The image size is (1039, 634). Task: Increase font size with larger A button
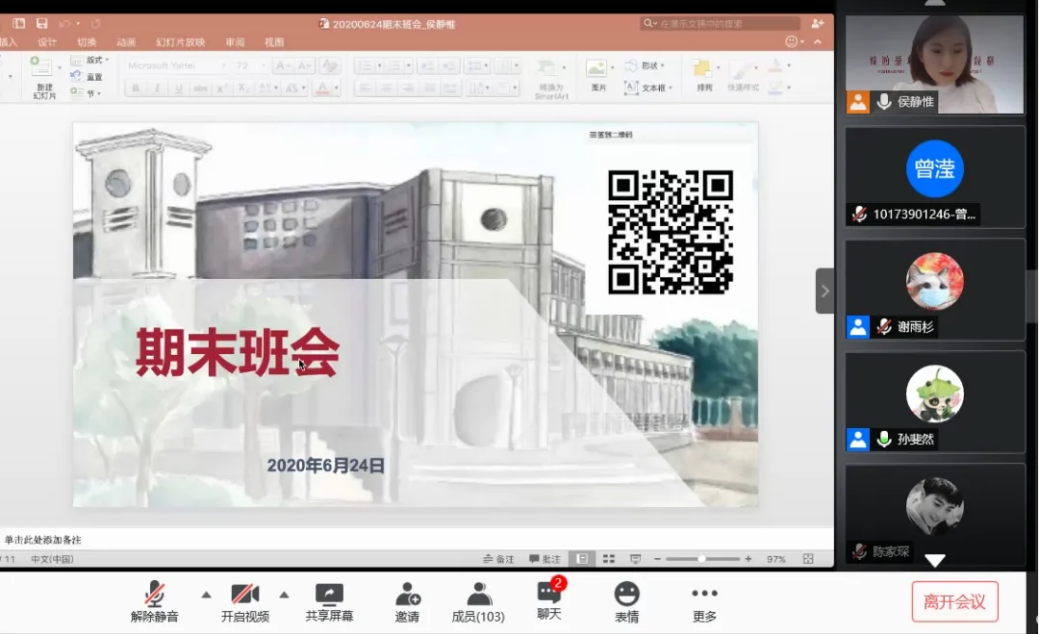click(282, 66)
